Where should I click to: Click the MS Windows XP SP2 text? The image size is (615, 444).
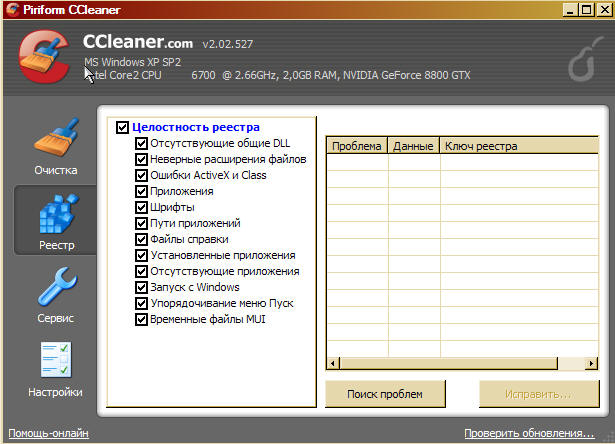[133, 62]
